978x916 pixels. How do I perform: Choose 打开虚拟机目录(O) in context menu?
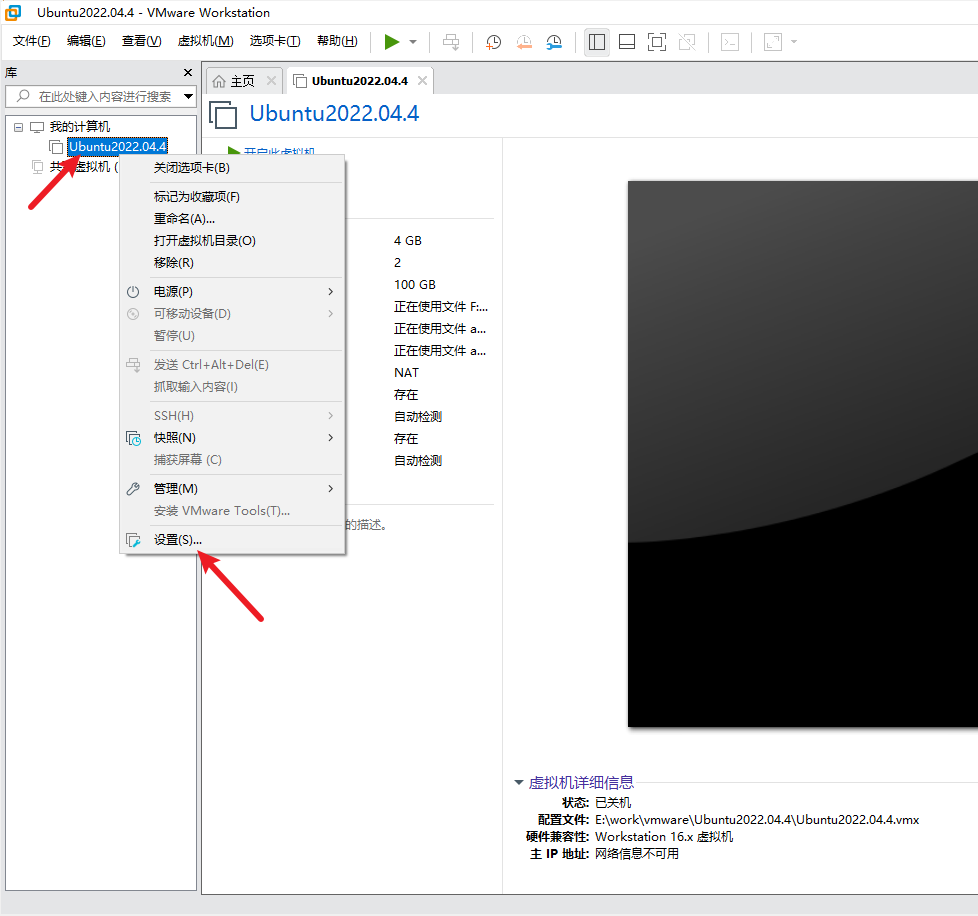232,241
